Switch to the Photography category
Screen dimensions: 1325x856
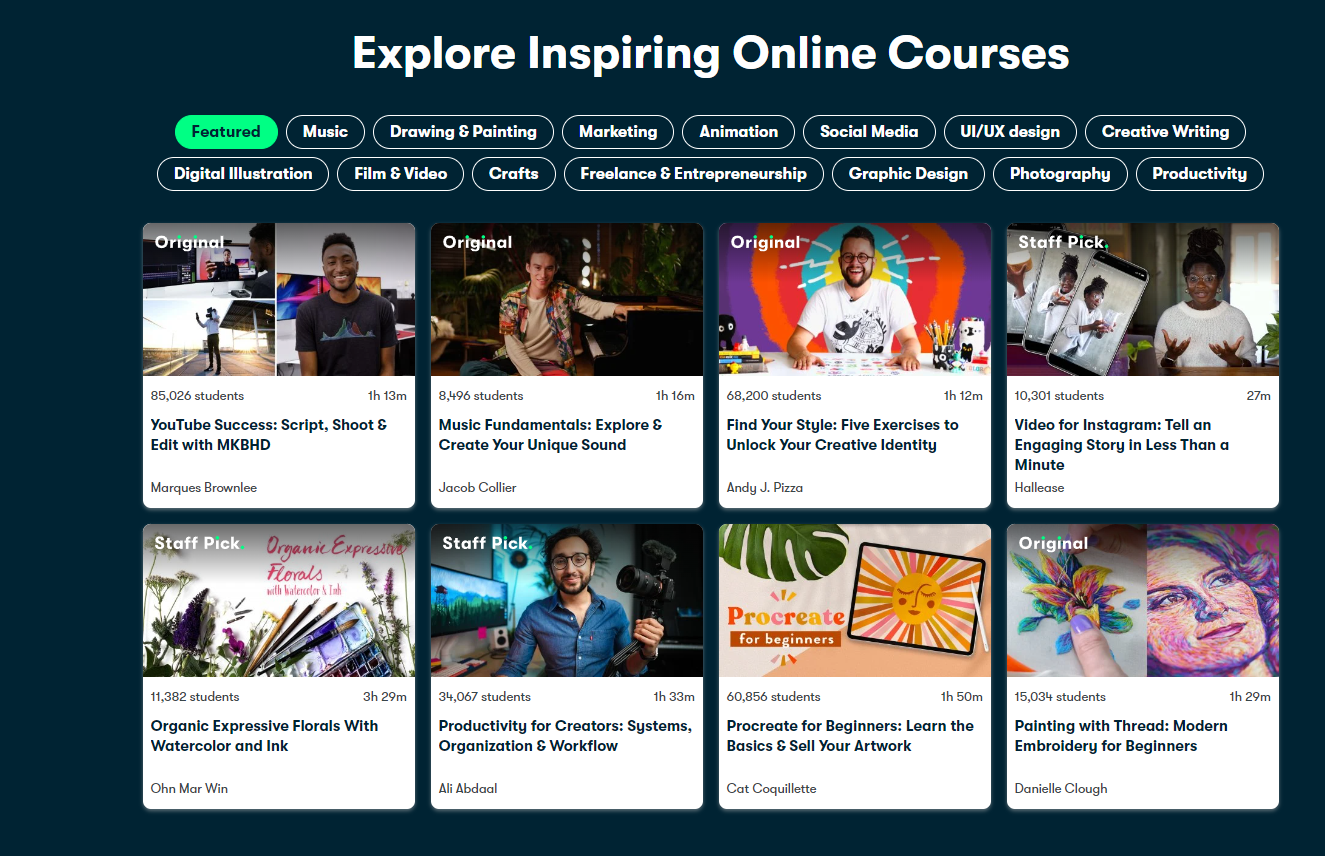[x=1060, y=174]
